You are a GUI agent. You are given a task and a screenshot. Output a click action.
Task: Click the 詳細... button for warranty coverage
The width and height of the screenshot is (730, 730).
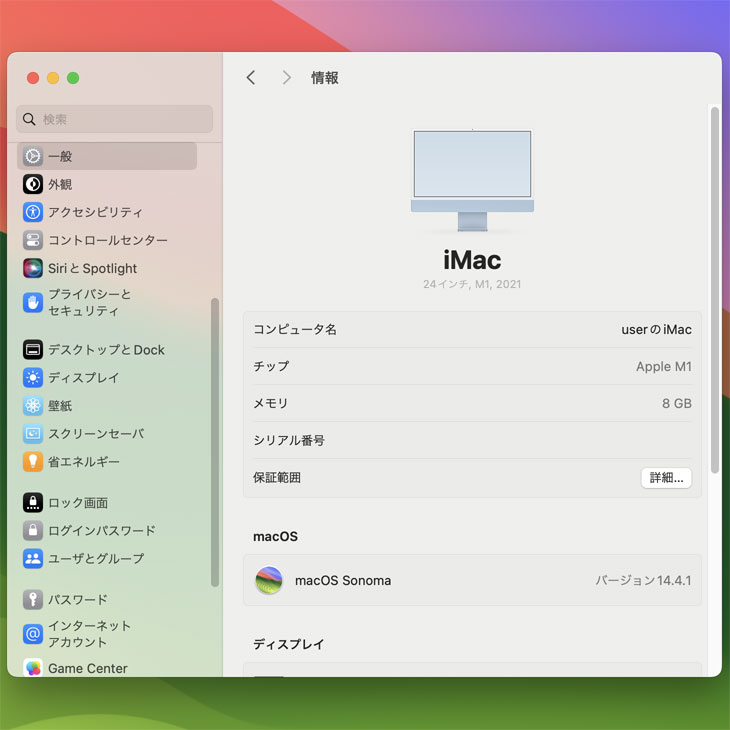pyautogui.click(x=666, y=478)
